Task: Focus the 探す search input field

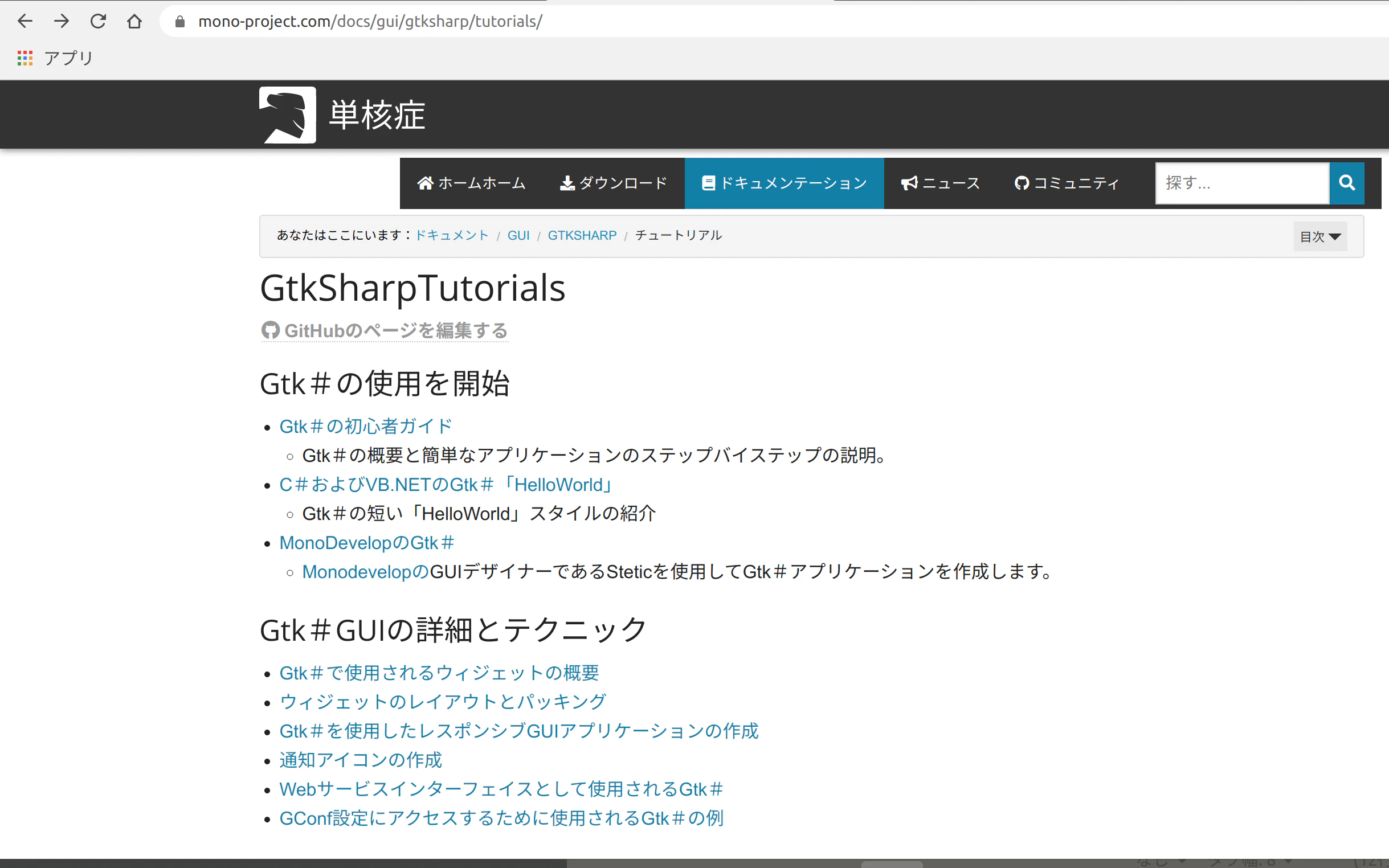Action: (x=1242, y=183)
